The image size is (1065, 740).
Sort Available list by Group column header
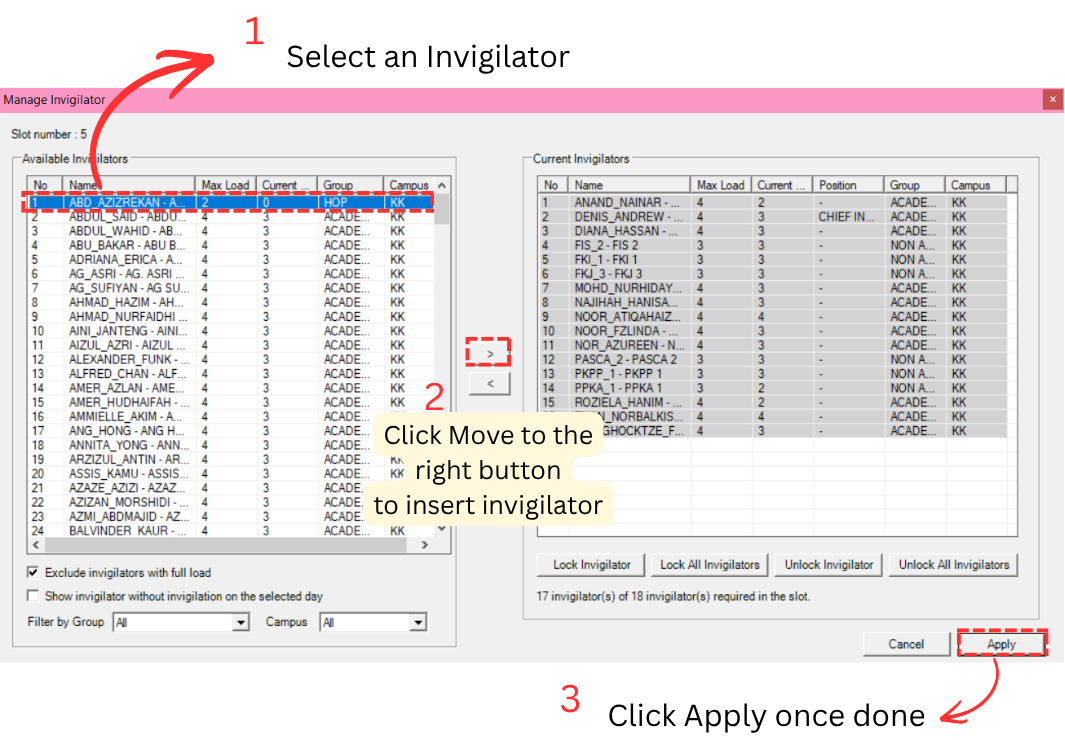click(350, 185)
